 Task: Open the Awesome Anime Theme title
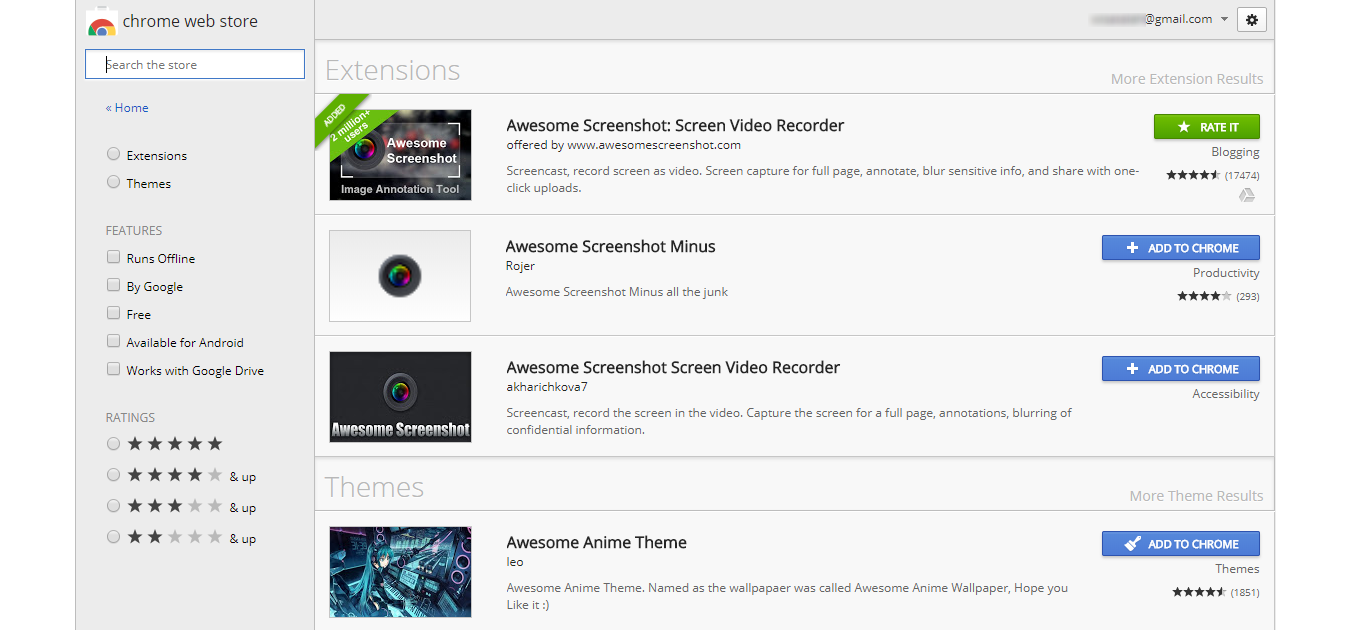point(597,543)
